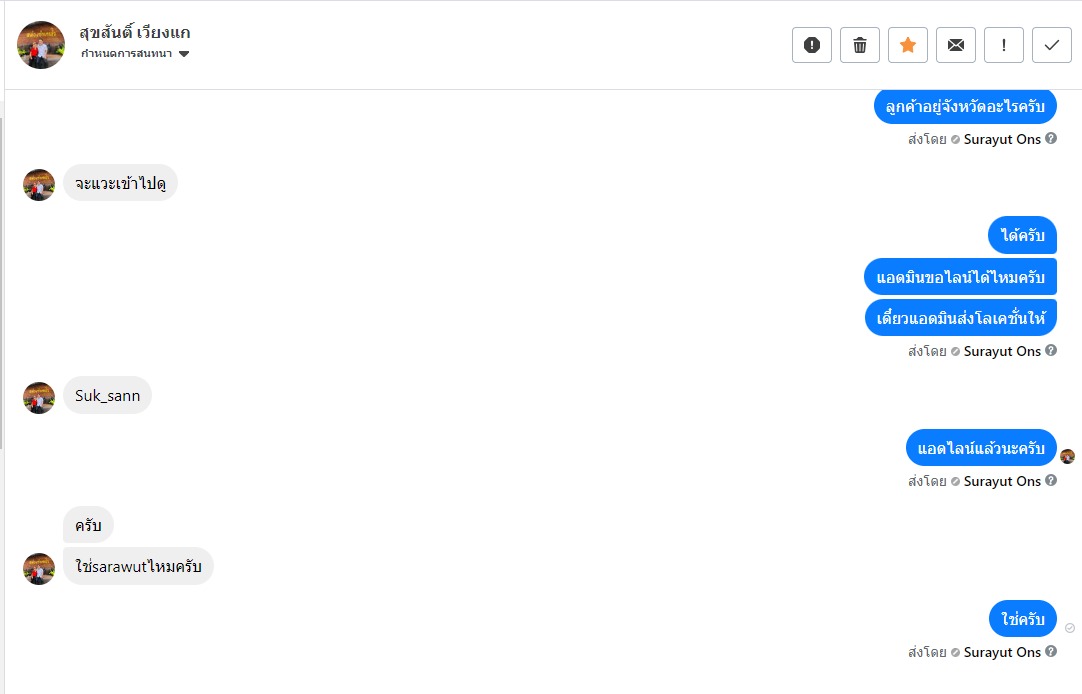Open the large profile picture in header
Viewport: 1082px width, 694px height.
[x=41, y=45]
